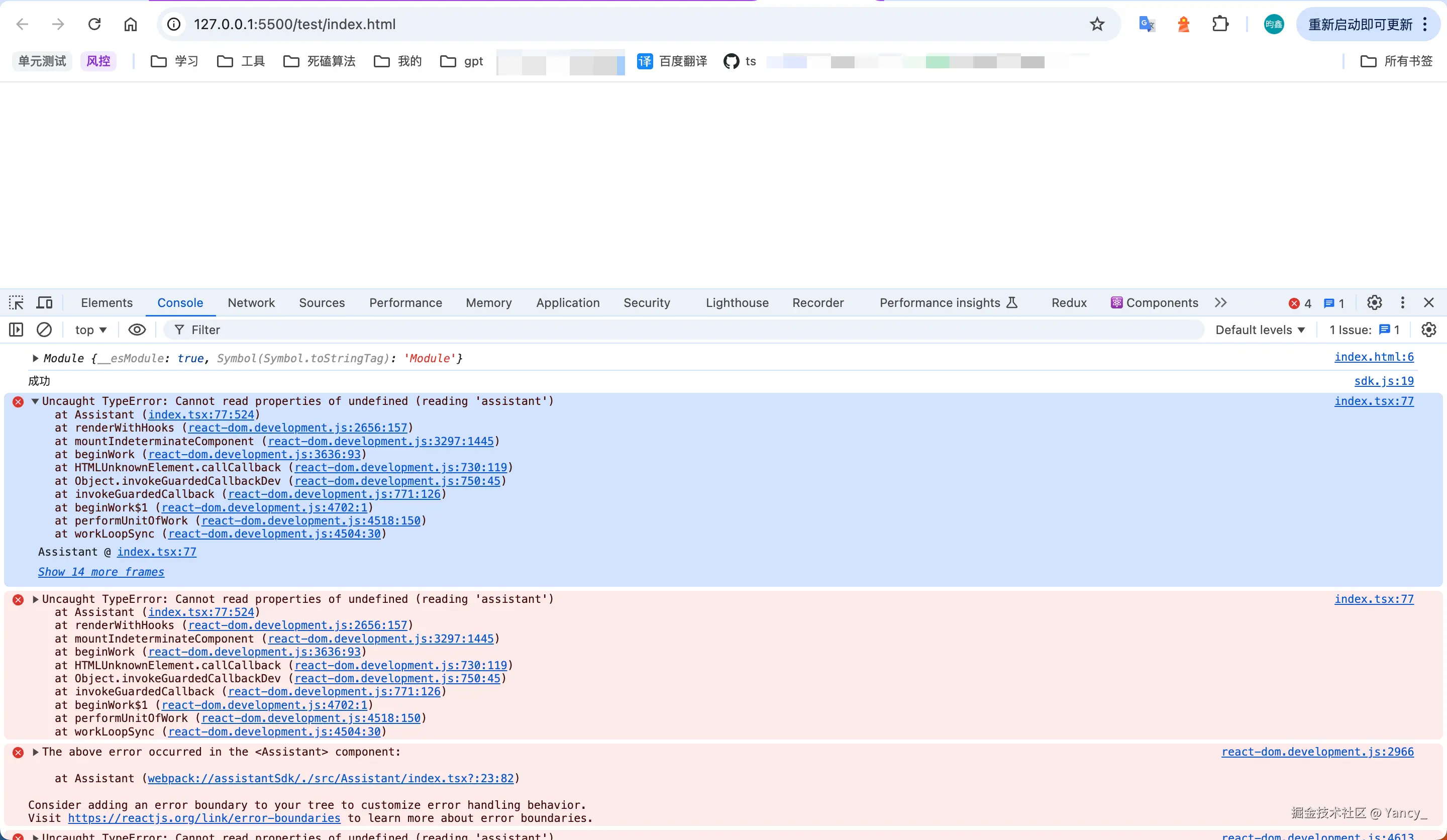This screenshot has height=840, width=1447.
Task: Click the Google Translate extension icon
Action: [1146, 24]
